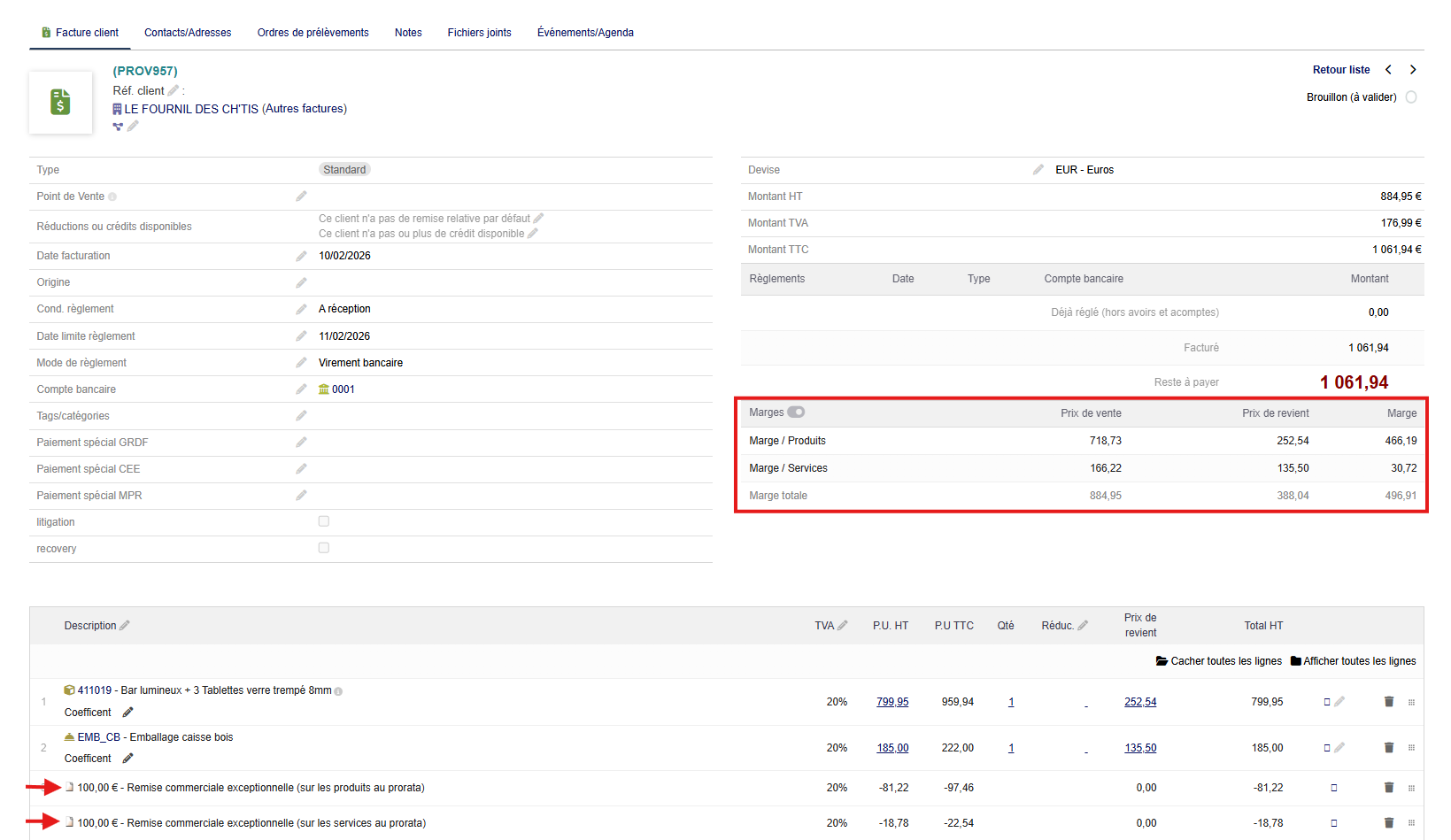Open the Contacts/Adresses tab

(x=188, y=33)
